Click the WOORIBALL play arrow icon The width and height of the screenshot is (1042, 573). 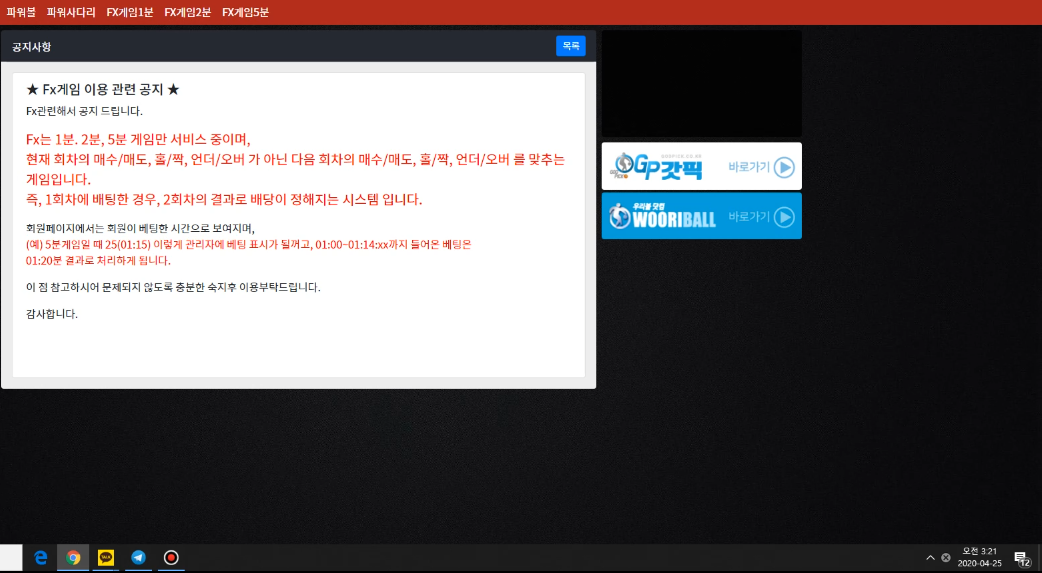coord(784,217)
